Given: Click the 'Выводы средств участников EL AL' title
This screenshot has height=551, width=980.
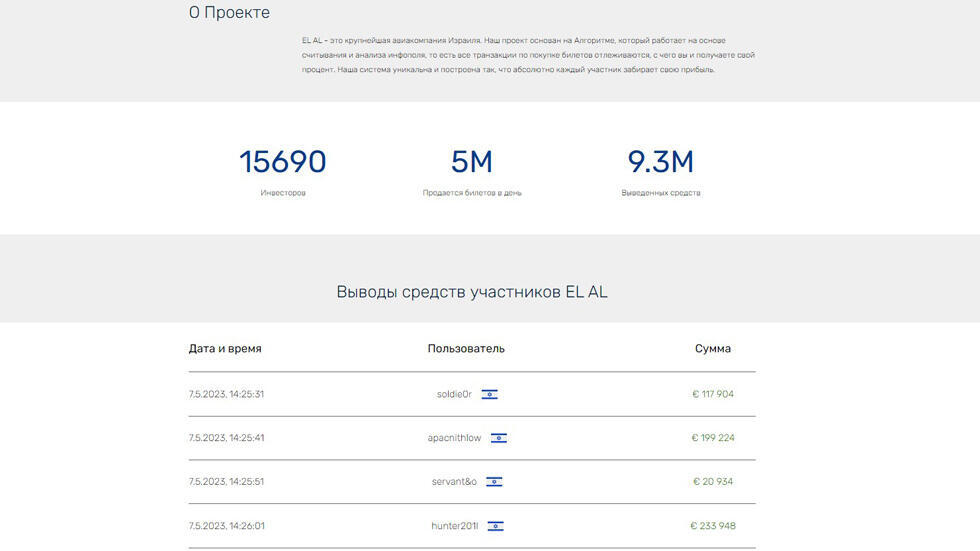Looking at the screenshot, I should click(x=472, y=292).
